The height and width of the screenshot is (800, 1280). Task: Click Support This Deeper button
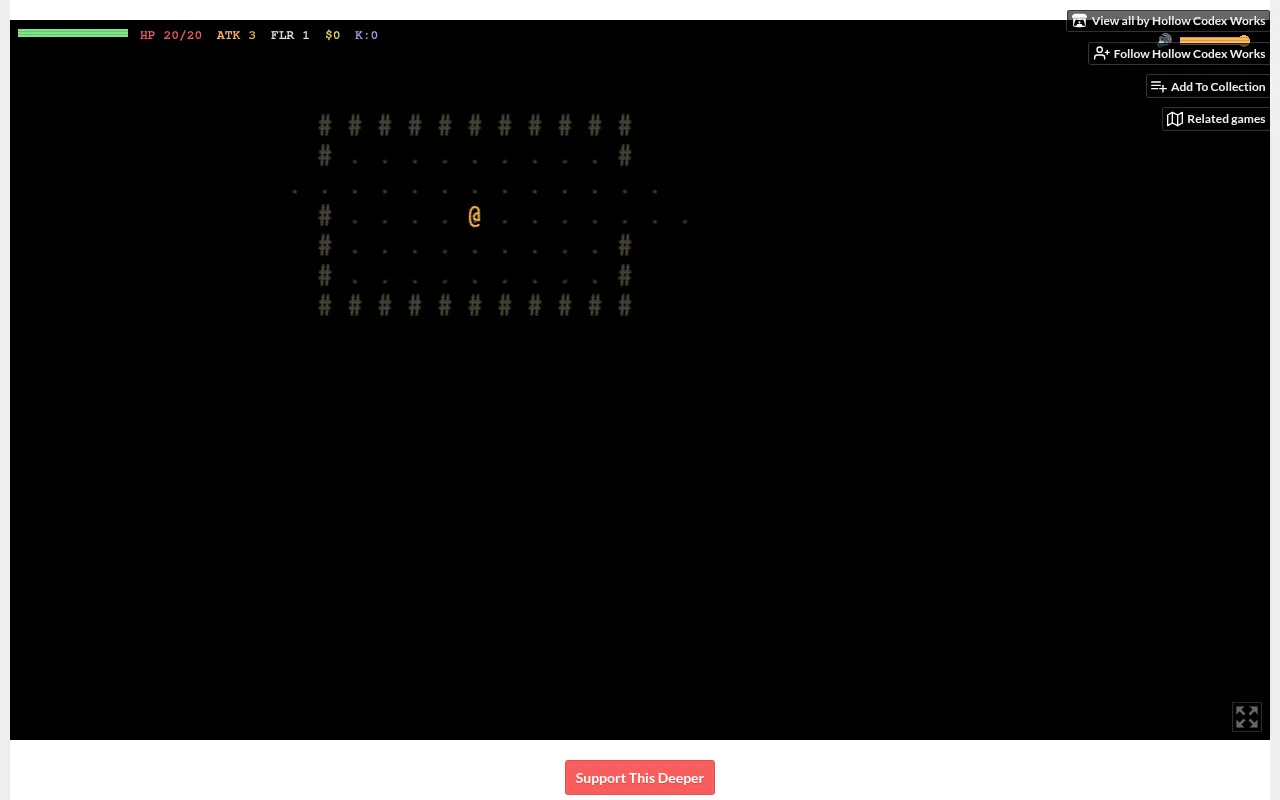(640, 778)
